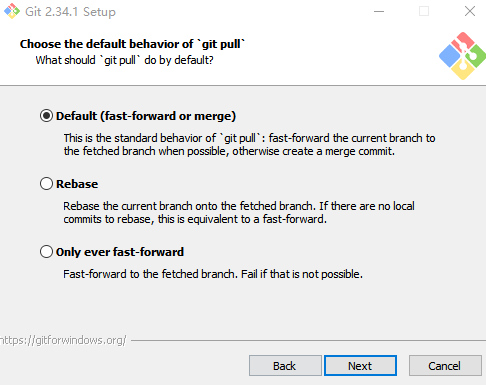
Task: Click the 'Git 2.34.1 Setup' title text
Action: (70, 12)
